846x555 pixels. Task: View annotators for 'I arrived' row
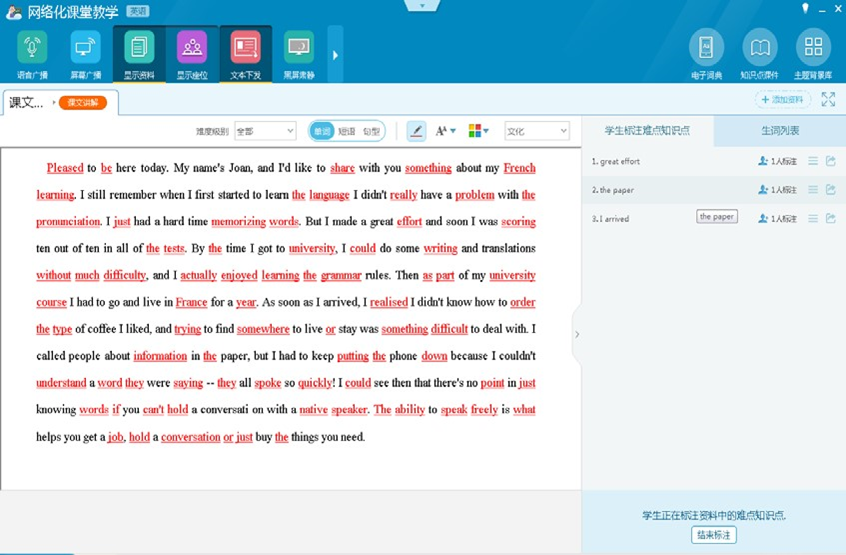[x=777, y=218]
